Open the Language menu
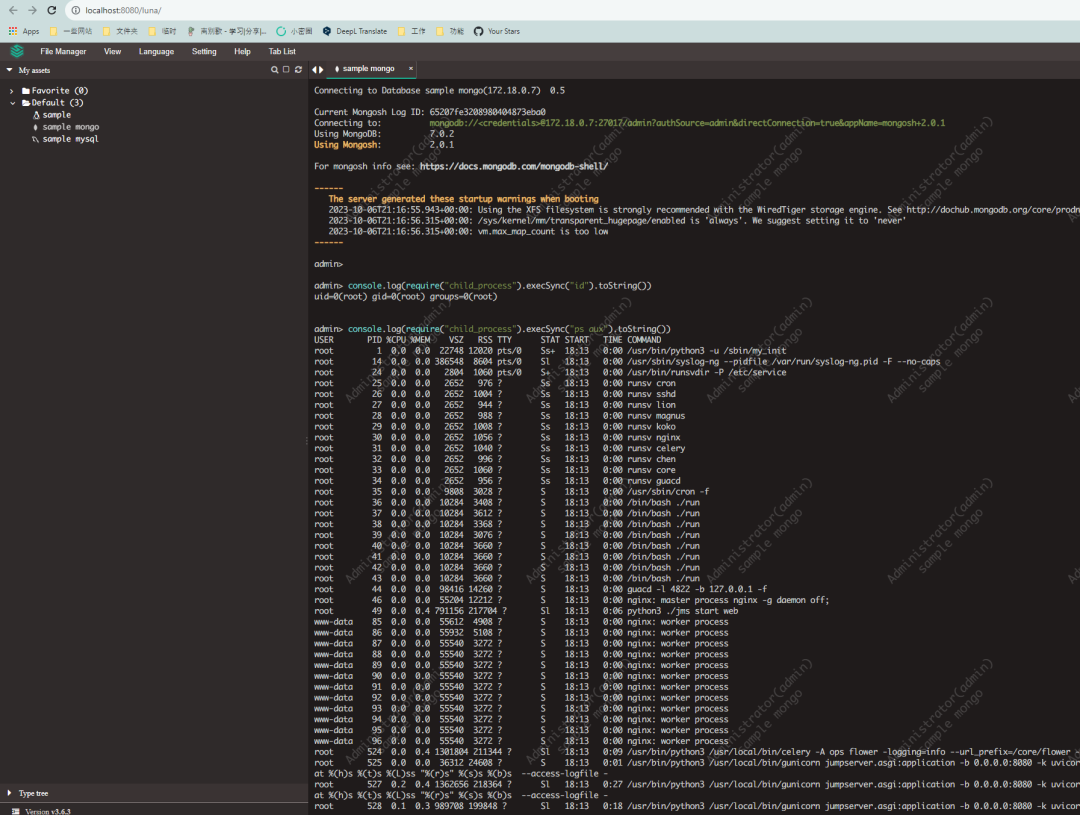 coord(156,51)
